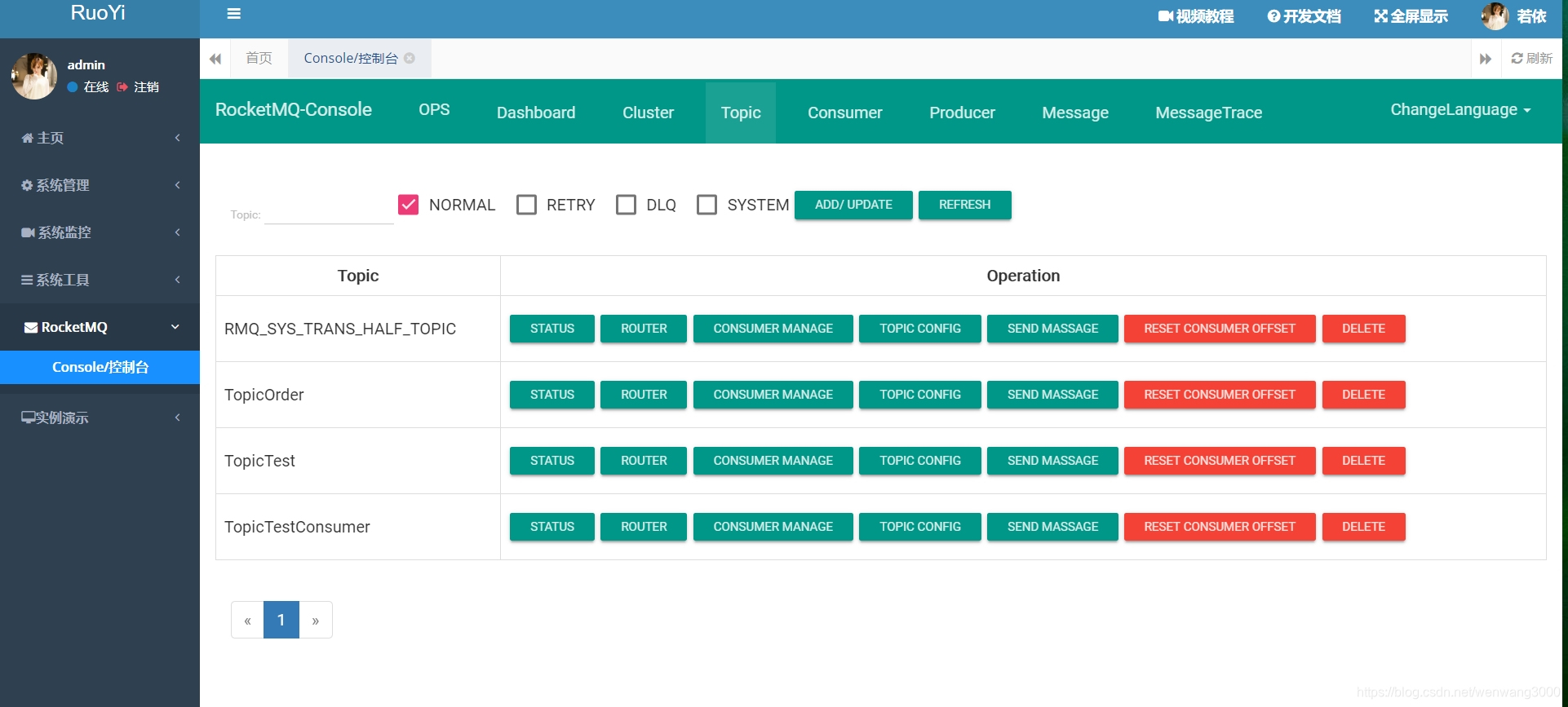
Task: Click the fullscreen display icon
Action: pos(1380,16)
